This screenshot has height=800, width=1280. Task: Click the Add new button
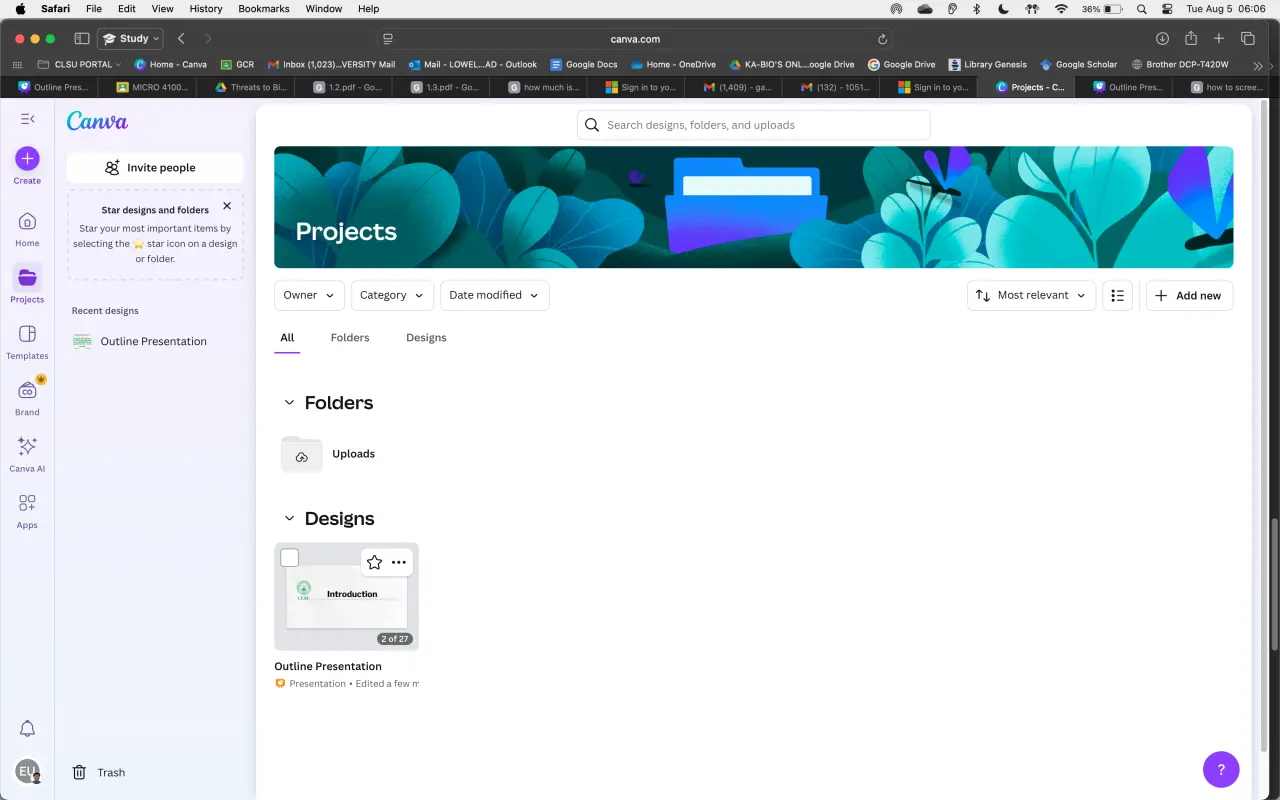tap(1189, 295)
